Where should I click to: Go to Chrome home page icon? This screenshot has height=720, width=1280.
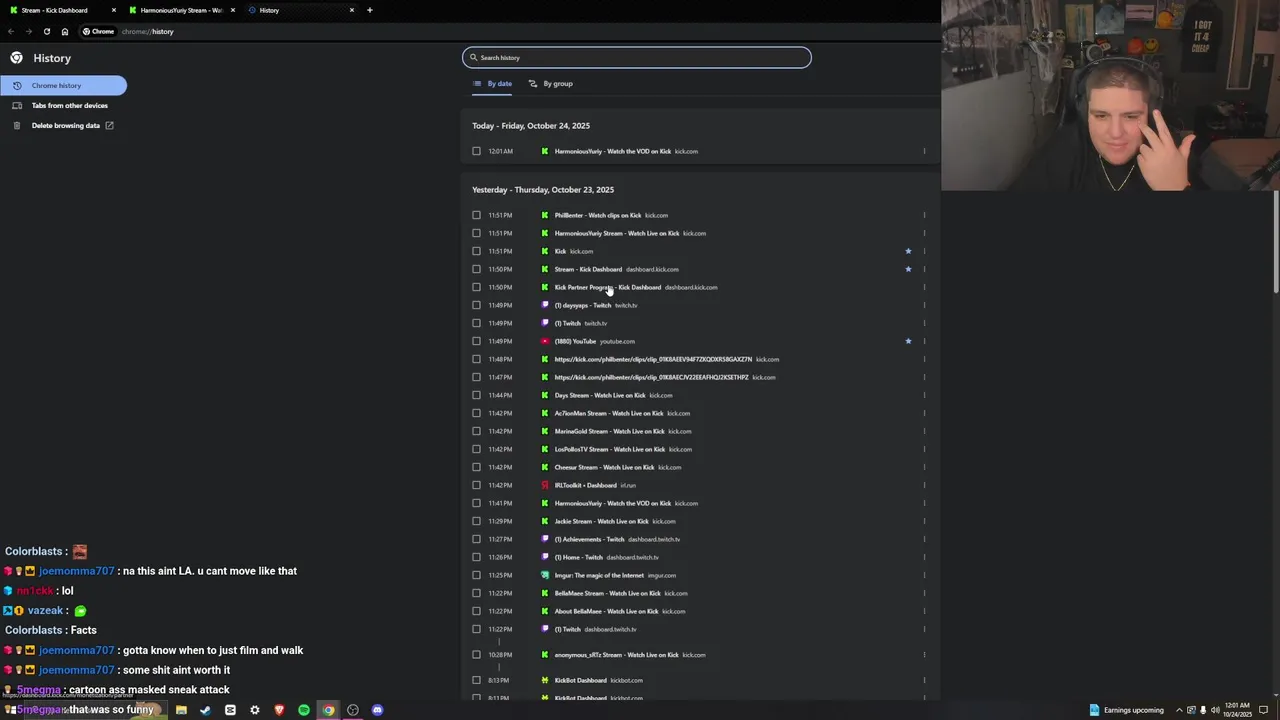[65, 31]
